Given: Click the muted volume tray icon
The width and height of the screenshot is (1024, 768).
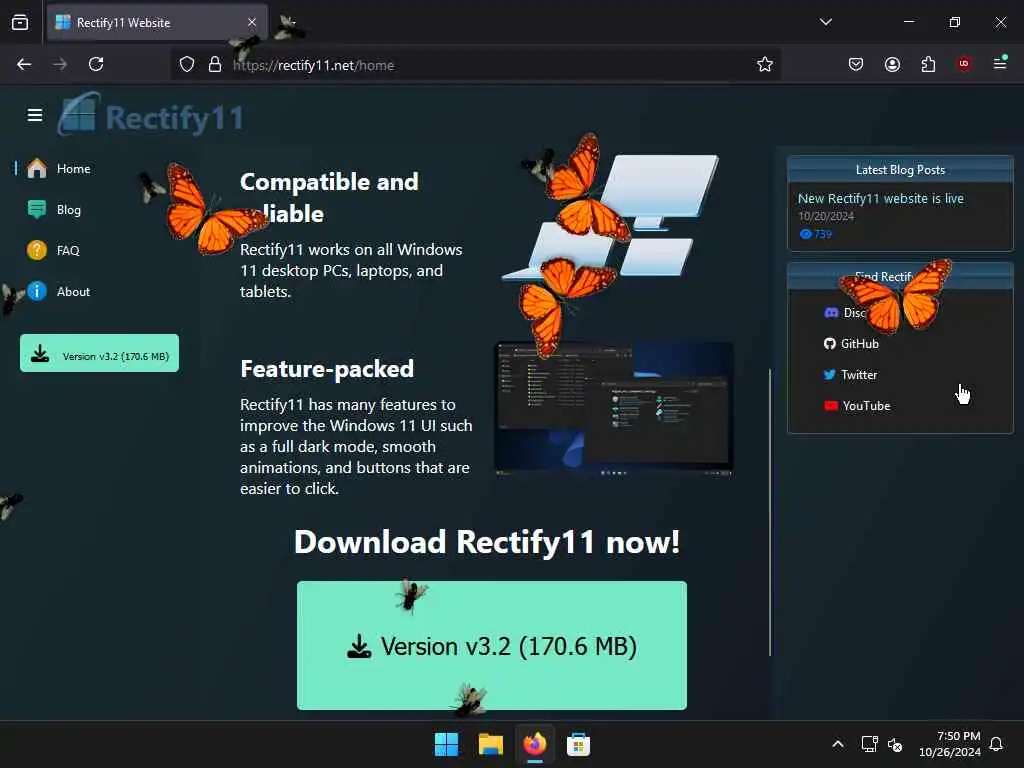Looking at the screenshot, I should coord(895,744).
